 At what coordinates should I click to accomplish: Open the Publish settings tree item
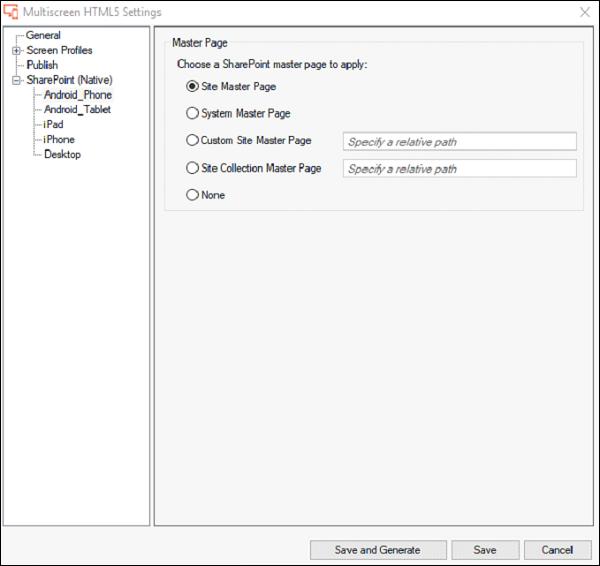[42, 65]
